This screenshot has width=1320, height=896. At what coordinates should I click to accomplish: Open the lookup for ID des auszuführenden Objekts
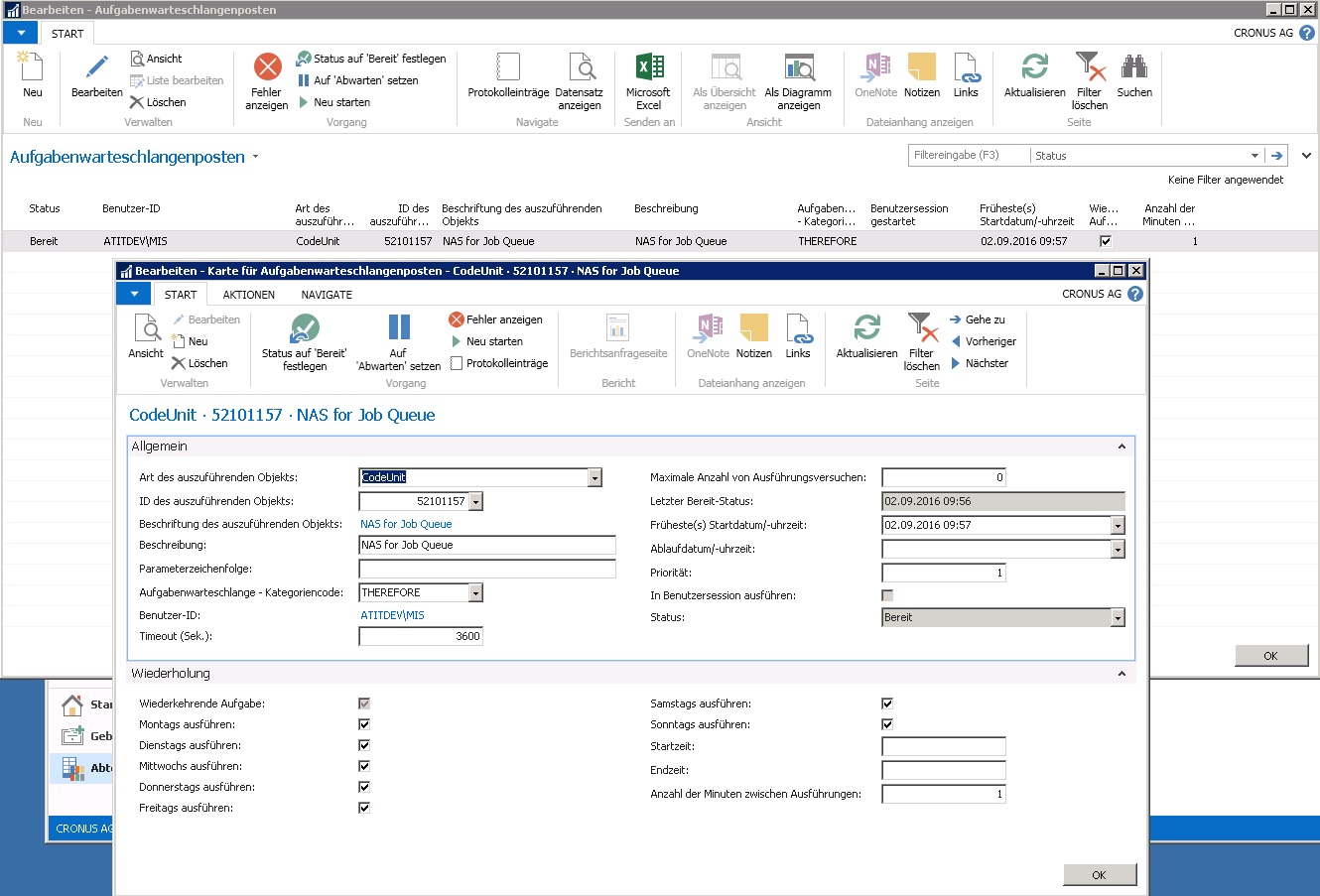[x=477, y=501]
